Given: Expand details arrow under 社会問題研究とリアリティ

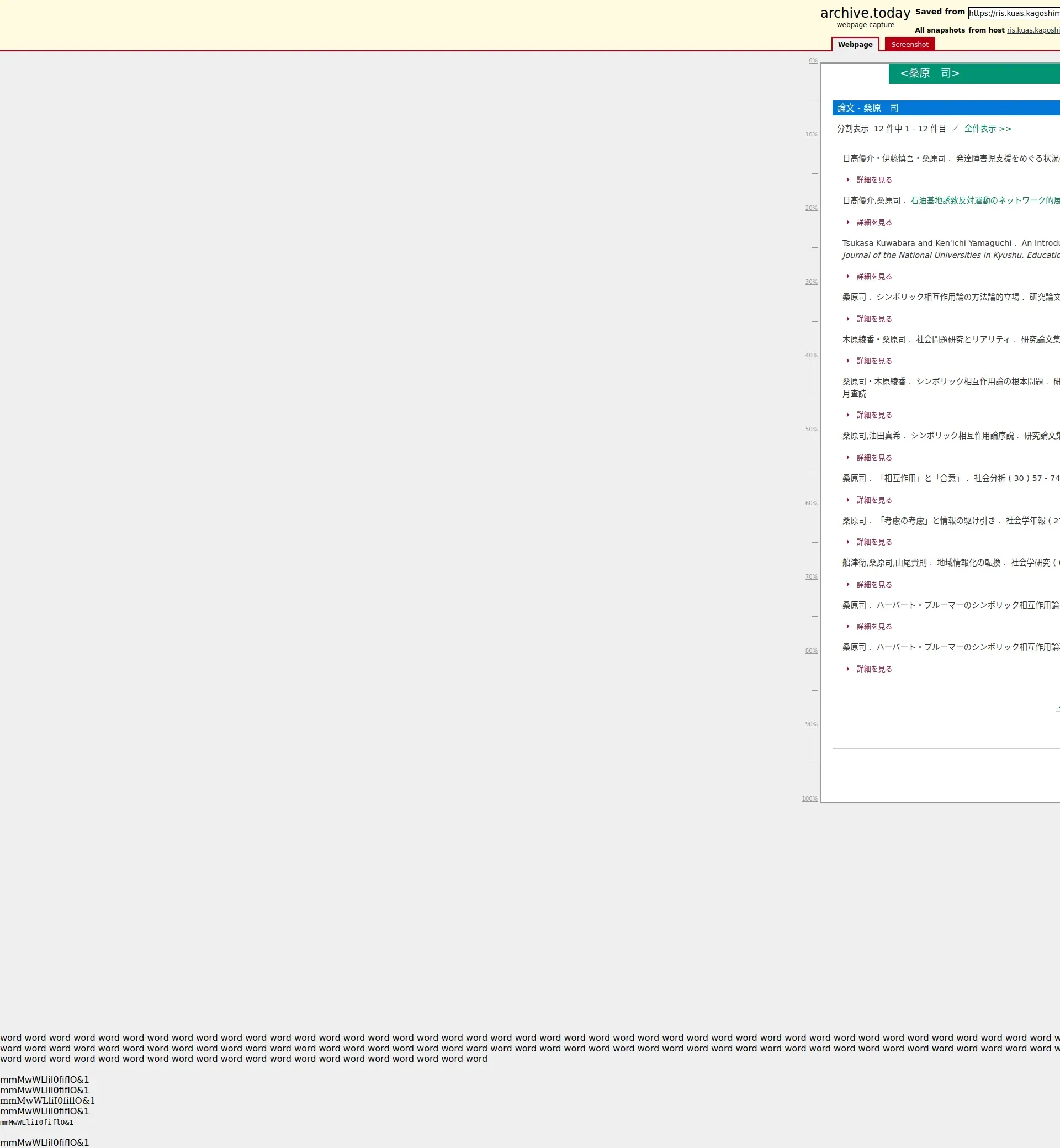Looking at the screenshot, I should (x=848, y=361).
